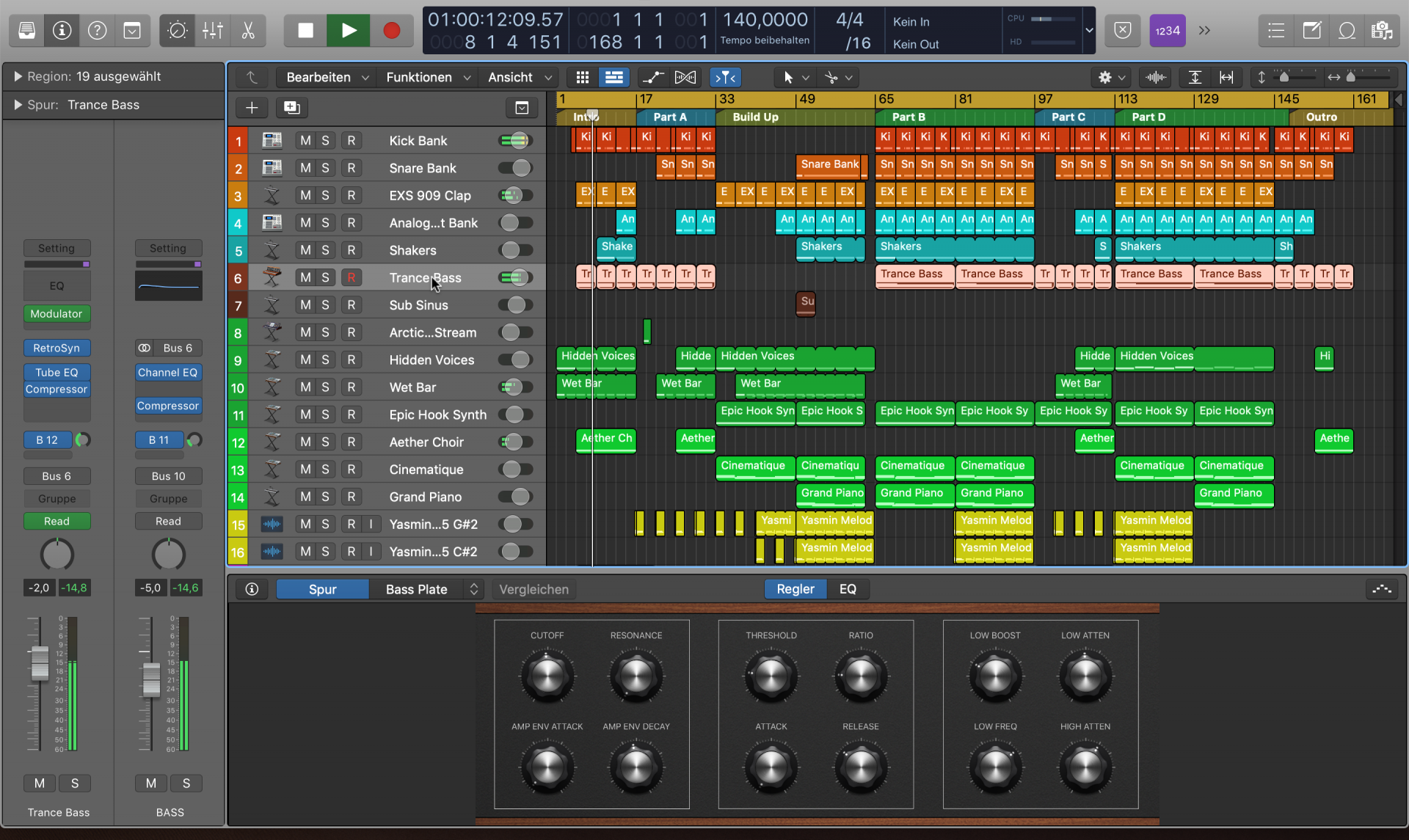Open the Bass Plate layout dropdown

tap(426, 589)
